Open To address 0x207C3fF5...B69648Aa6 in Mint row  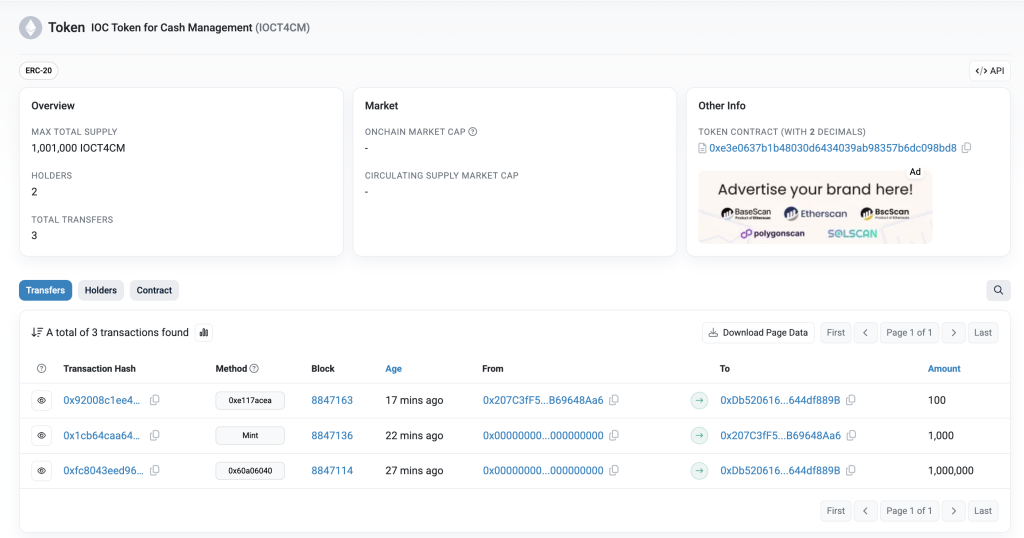click(780, 435)
